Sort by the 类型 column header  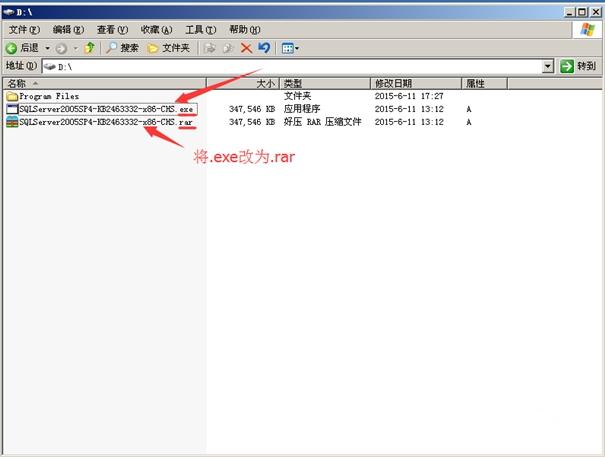324,83
